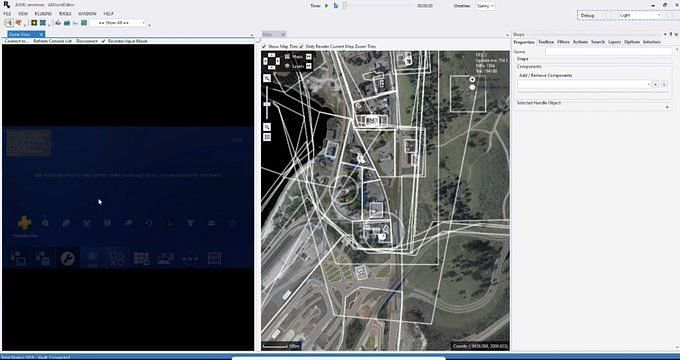This screenshot has width=680, height=360.
Task: Switch to the Toolbox tab
Action: 546,42
